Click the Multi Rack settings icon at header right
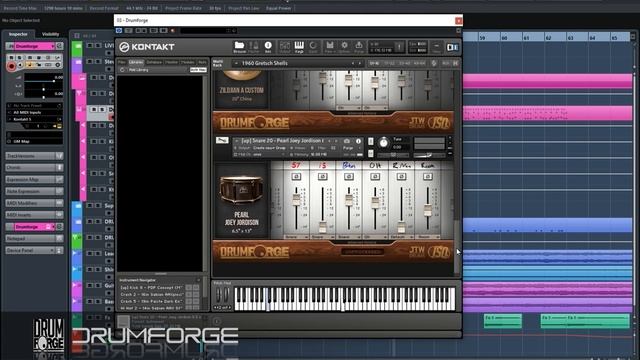Image resolution: width=640 pixels, height=360 pixels. pos(434,63)
